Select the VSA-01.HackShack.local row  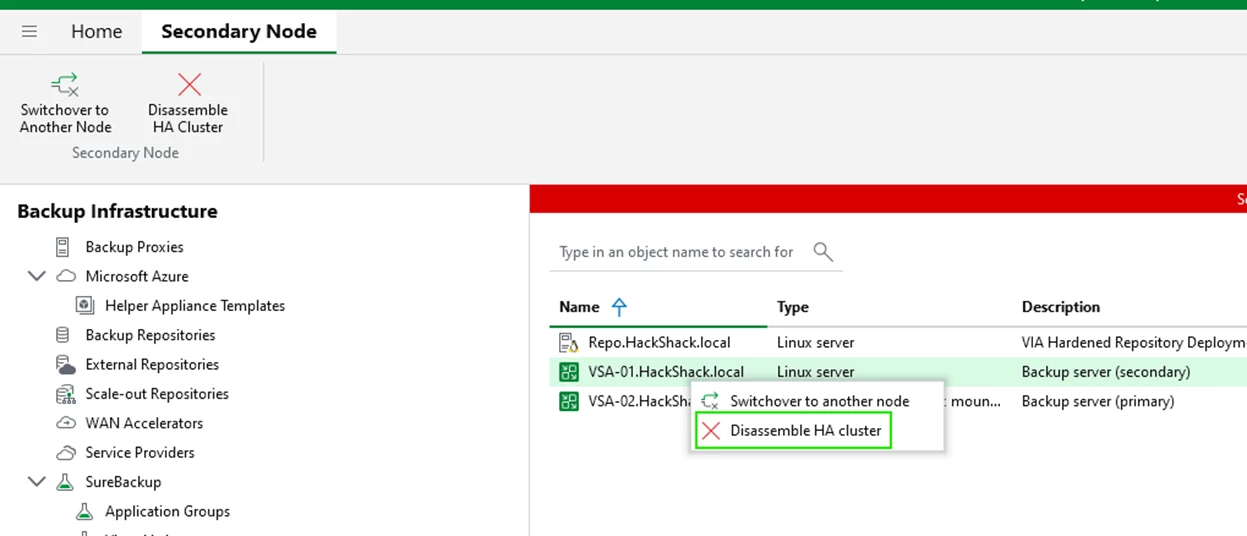coord(898,372)
